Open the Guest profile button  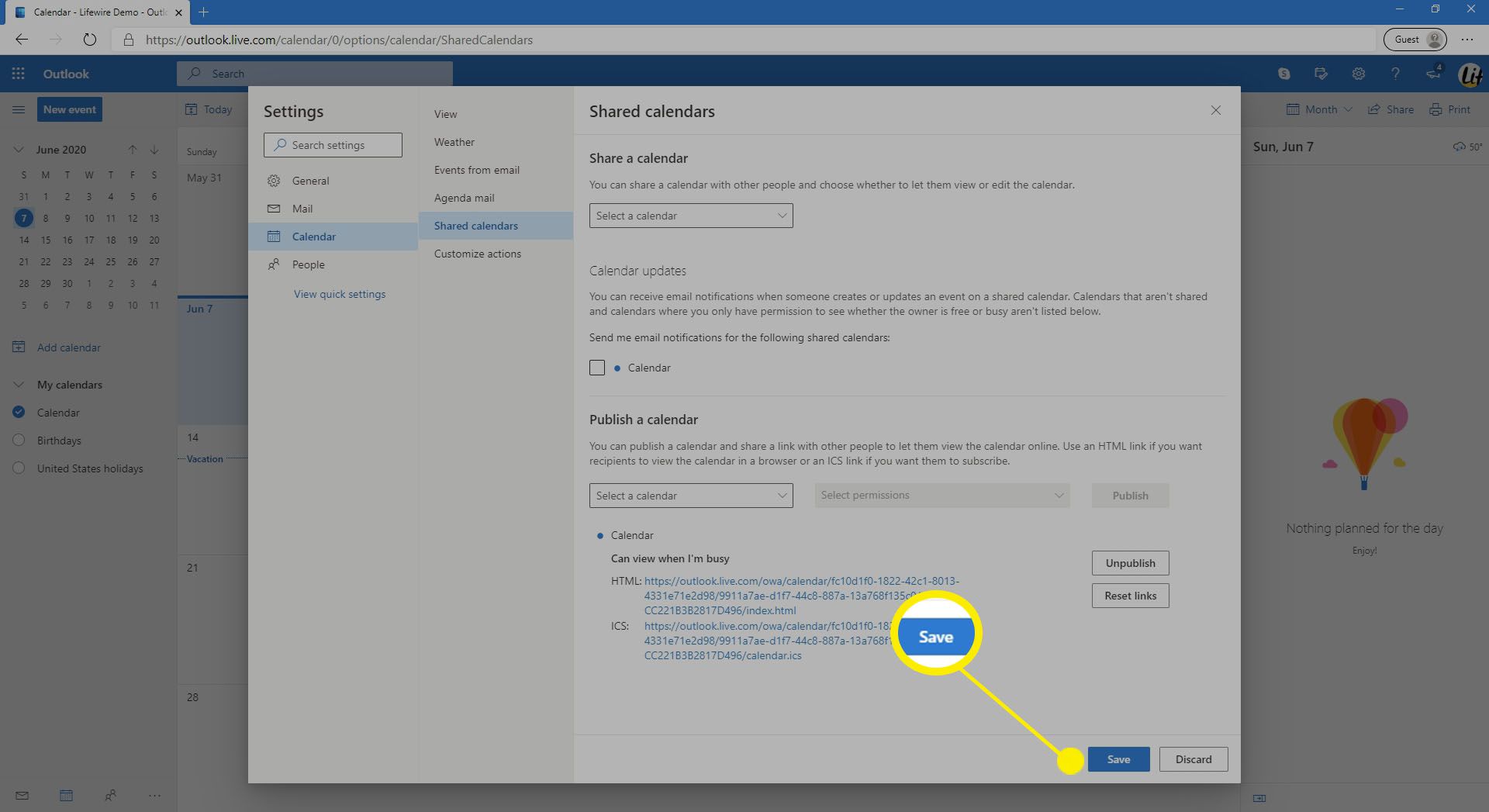click(x=1415, y=40)
